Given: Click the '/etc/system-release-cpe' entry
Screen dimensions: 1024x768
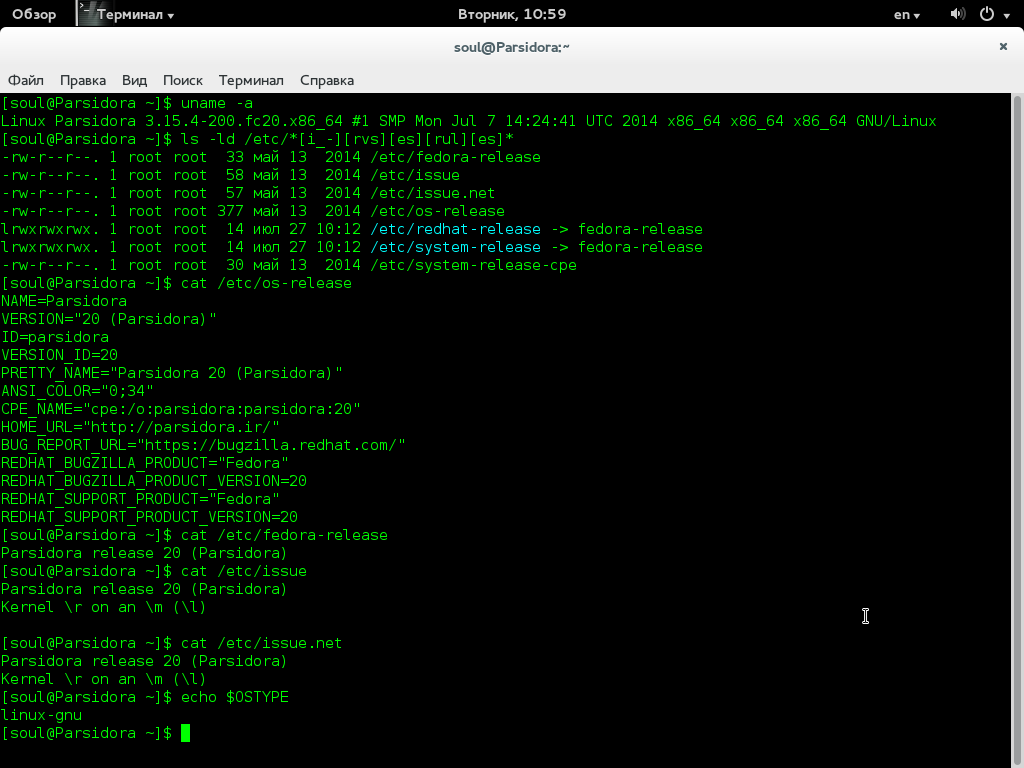Looking at the screenshot, I should coord(473,265).
